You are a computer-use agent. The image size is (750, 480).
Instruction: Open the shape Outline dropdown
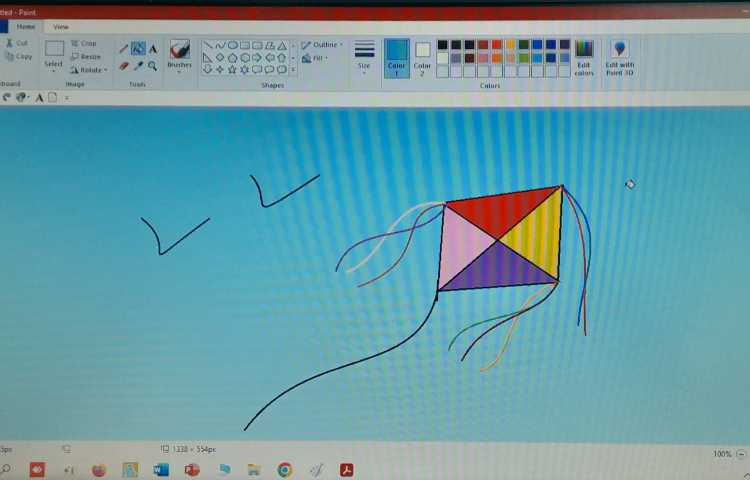(x=323, y=45)
